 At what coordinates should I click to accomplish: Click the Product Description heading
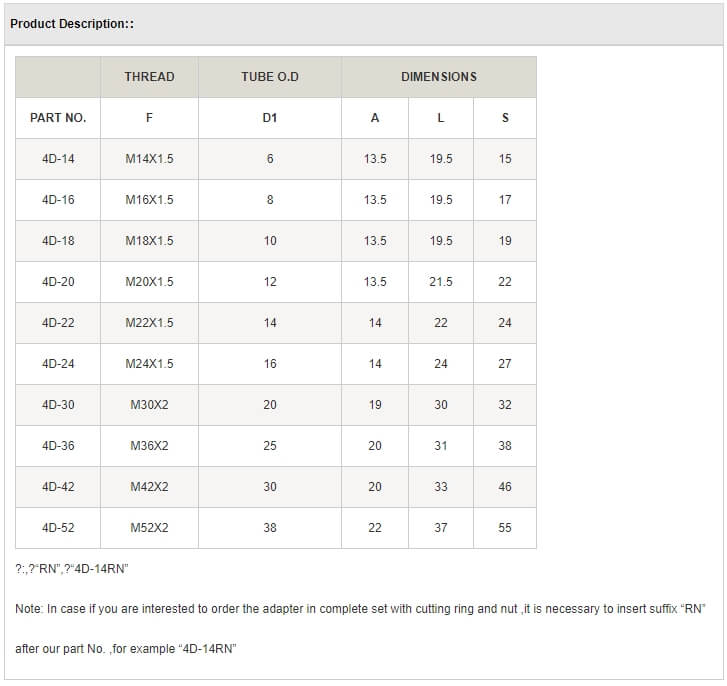pyautogui.click(x=72, y=24)
